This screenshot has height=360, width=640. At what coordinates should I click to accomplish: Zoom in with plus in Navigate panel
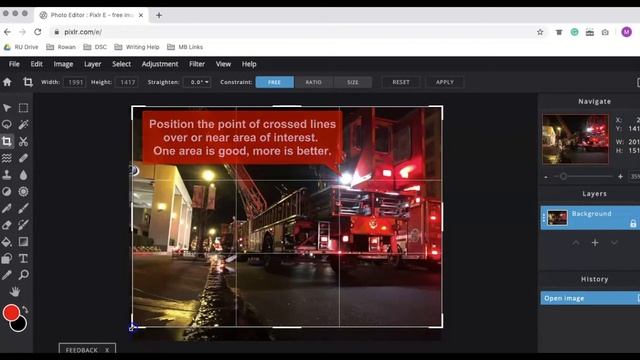pos(620,177)
